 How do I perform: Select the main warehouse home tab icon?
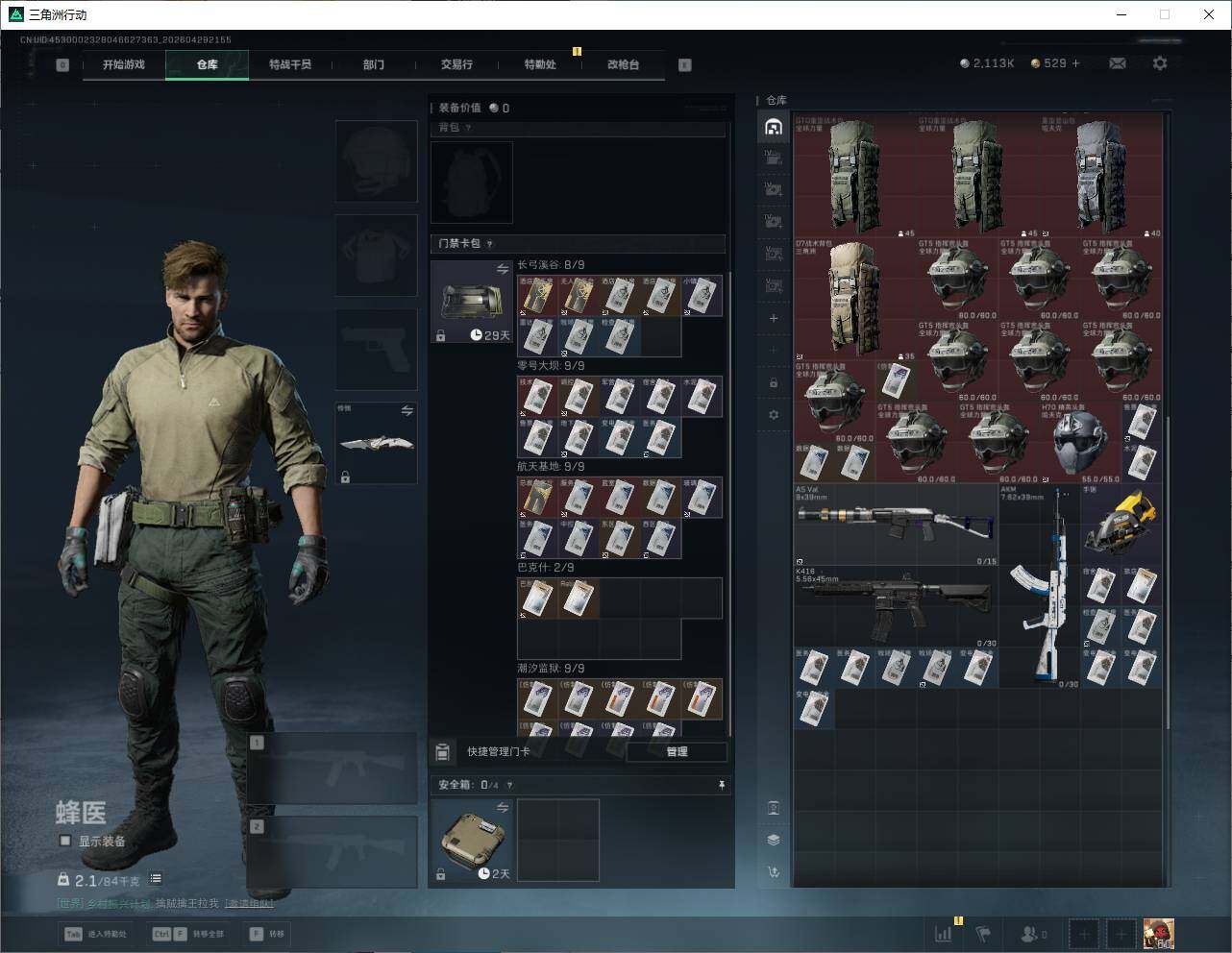[x=774, y=127]
